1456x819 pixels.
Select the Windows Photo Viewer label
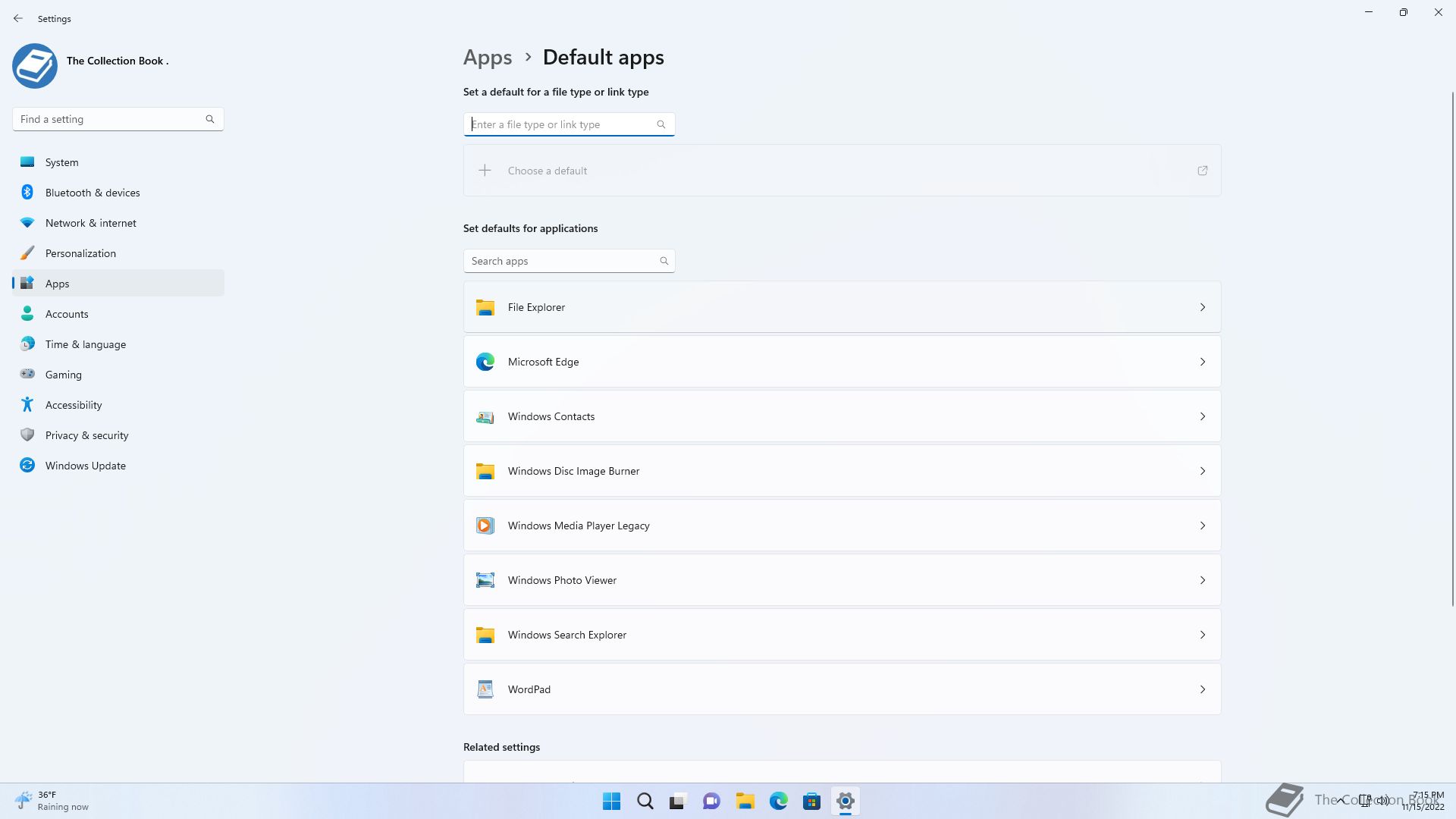[x=562, y=580]
